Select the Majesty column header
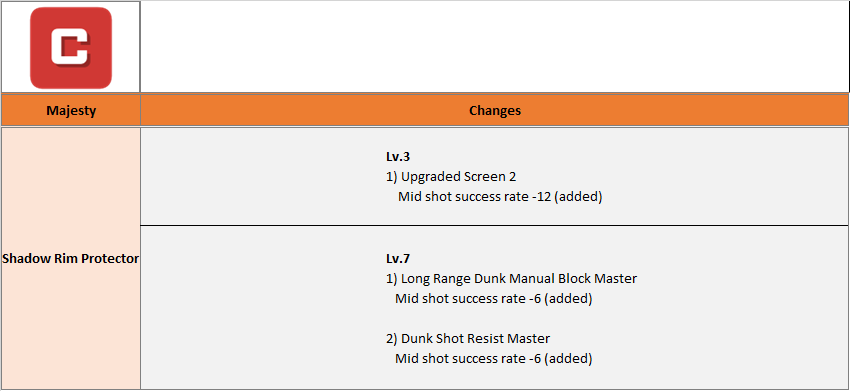850x391 pixels. pyautogui.click(x=71, y=111)
